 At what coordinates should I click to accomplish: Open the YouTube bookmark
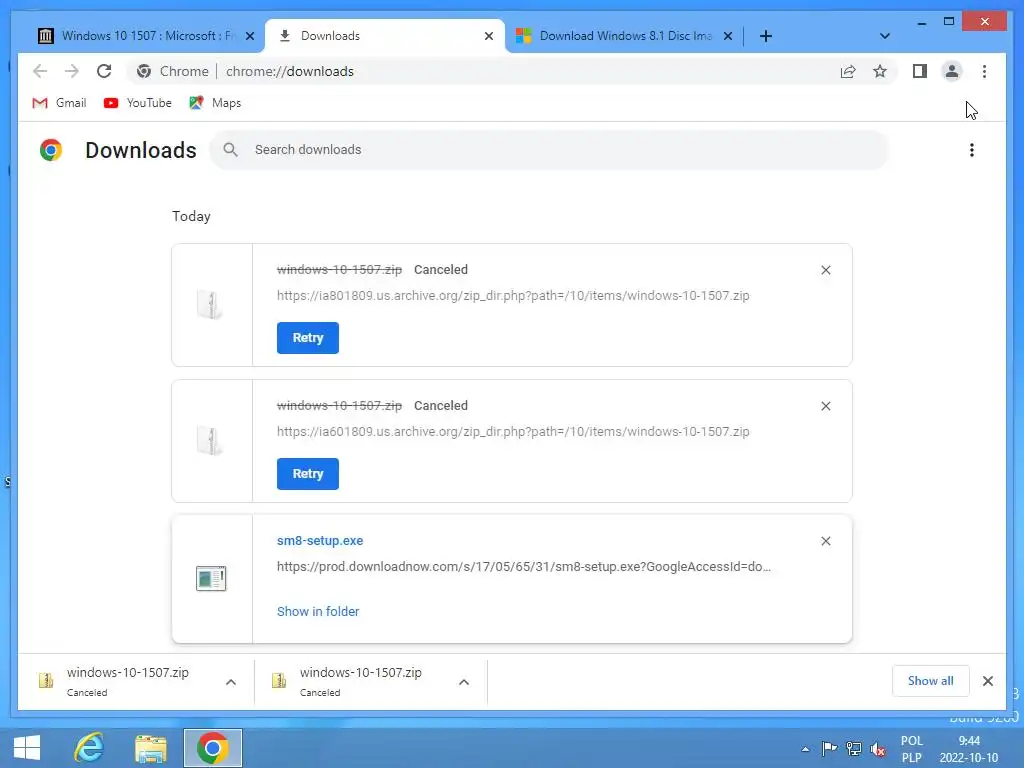coord(138,103)
